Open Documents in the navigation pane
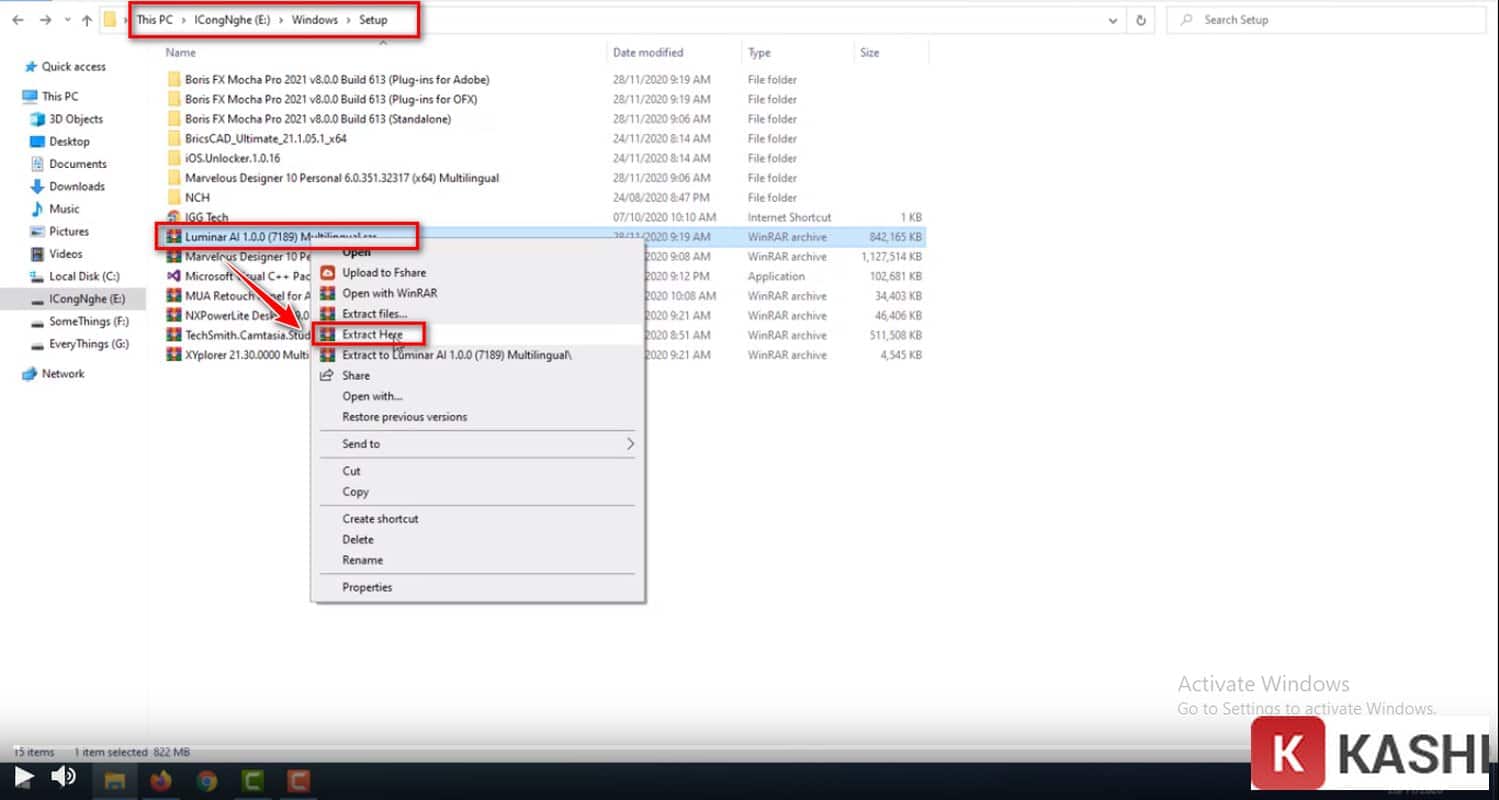 (77, 164)
